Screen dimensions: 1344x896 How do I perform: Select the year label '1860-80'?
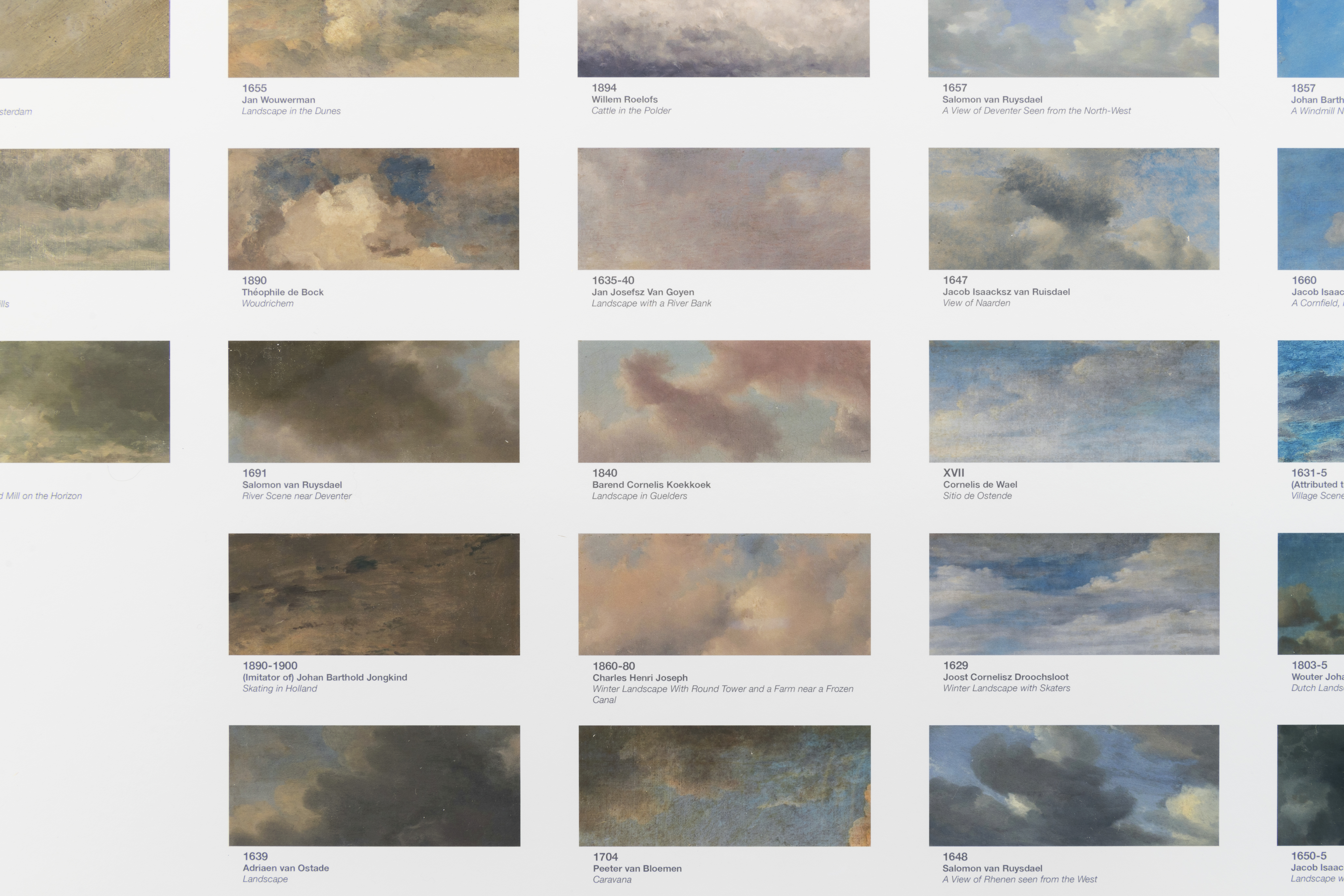[613, 666]
